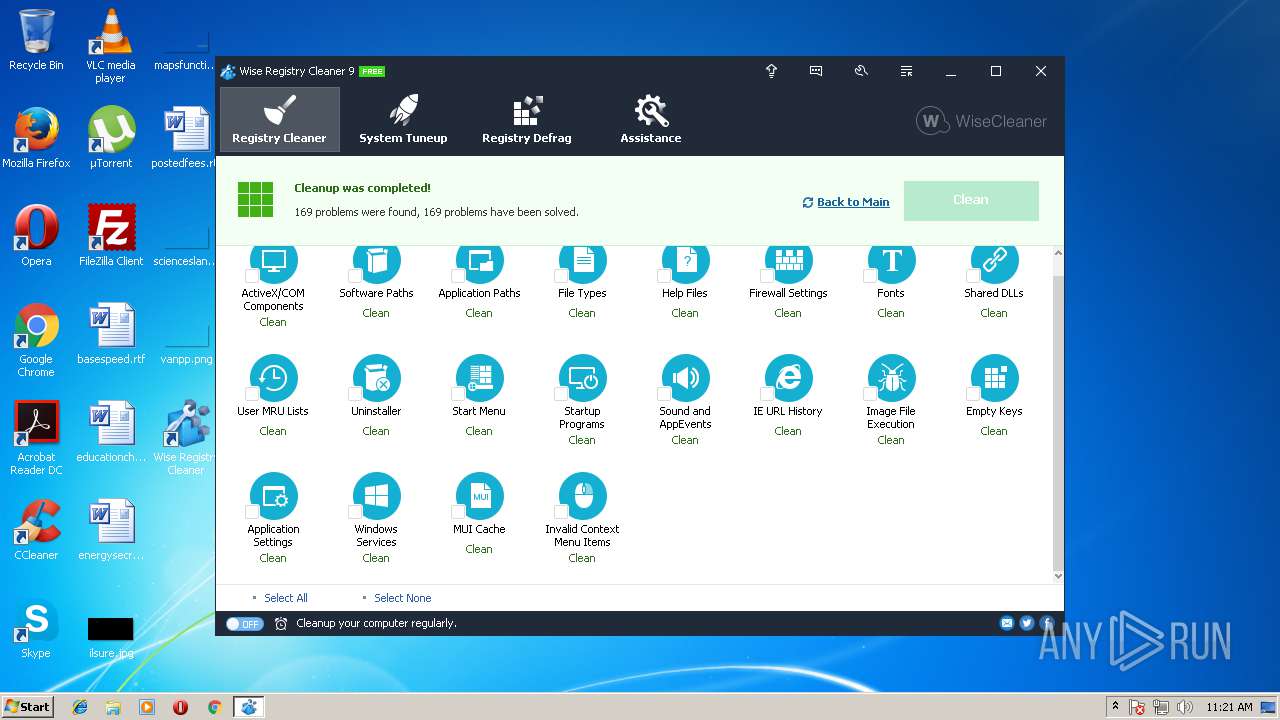This screenshot has height=720, width=1280.
Task: Click the Startup Programs icon
Action: 582,378
